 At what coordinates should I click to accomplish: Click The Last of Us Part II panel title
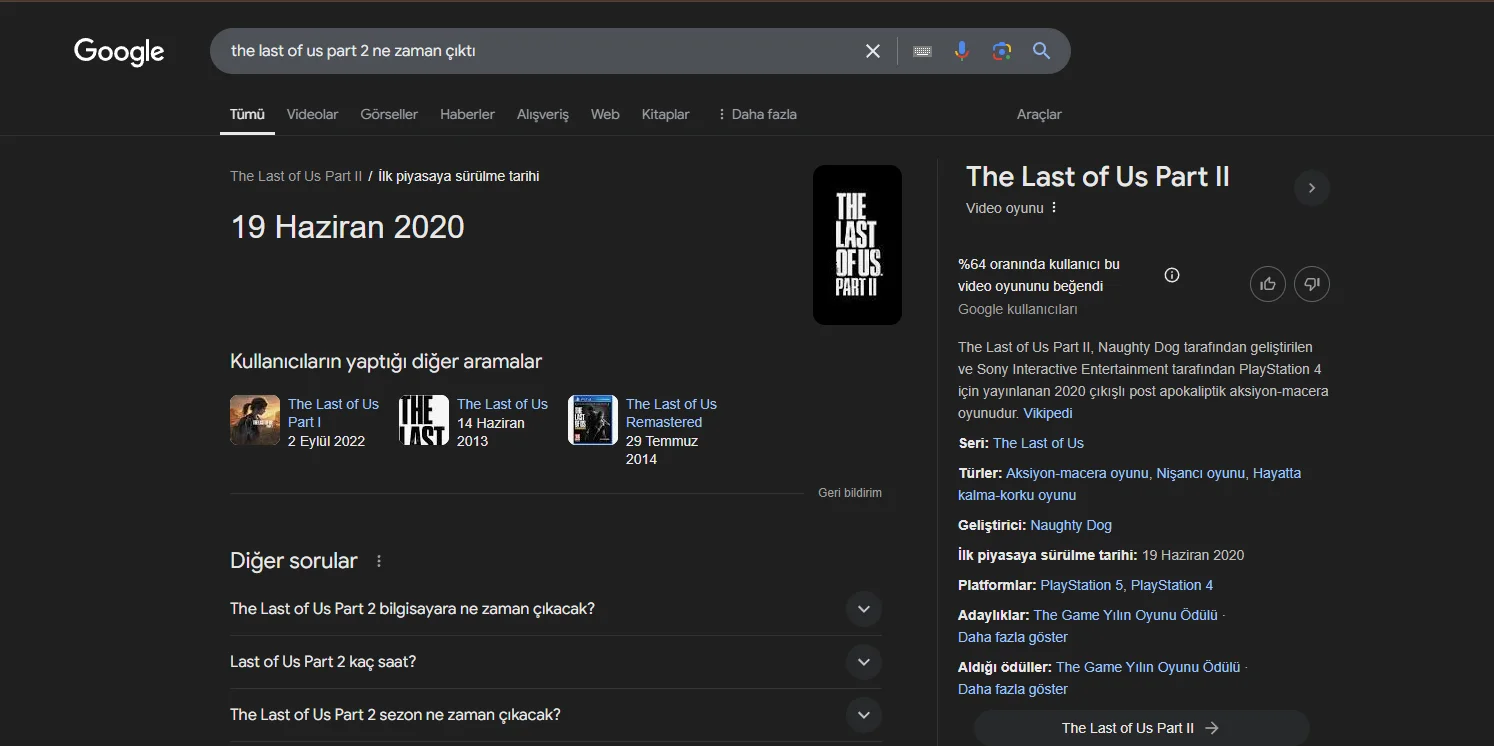(x=1097, y=177)
